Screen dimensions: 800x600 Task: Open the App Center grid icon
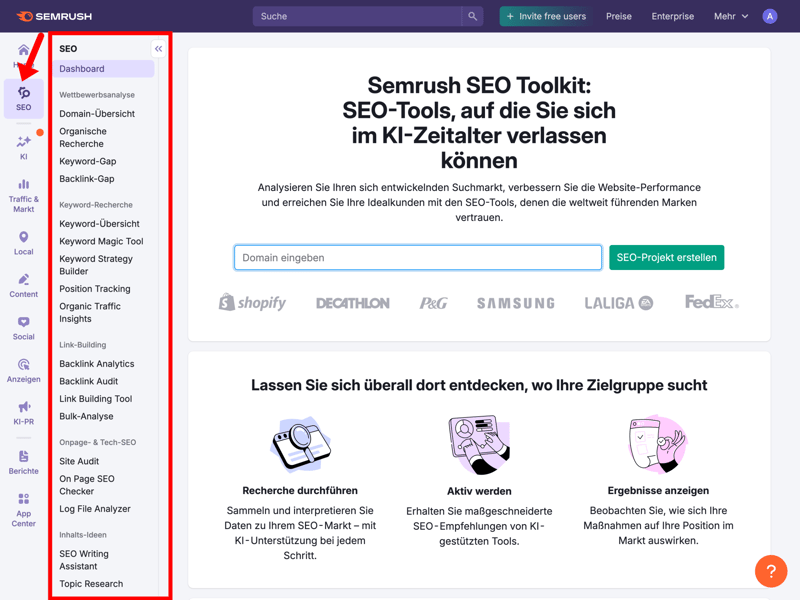point(23,498)
